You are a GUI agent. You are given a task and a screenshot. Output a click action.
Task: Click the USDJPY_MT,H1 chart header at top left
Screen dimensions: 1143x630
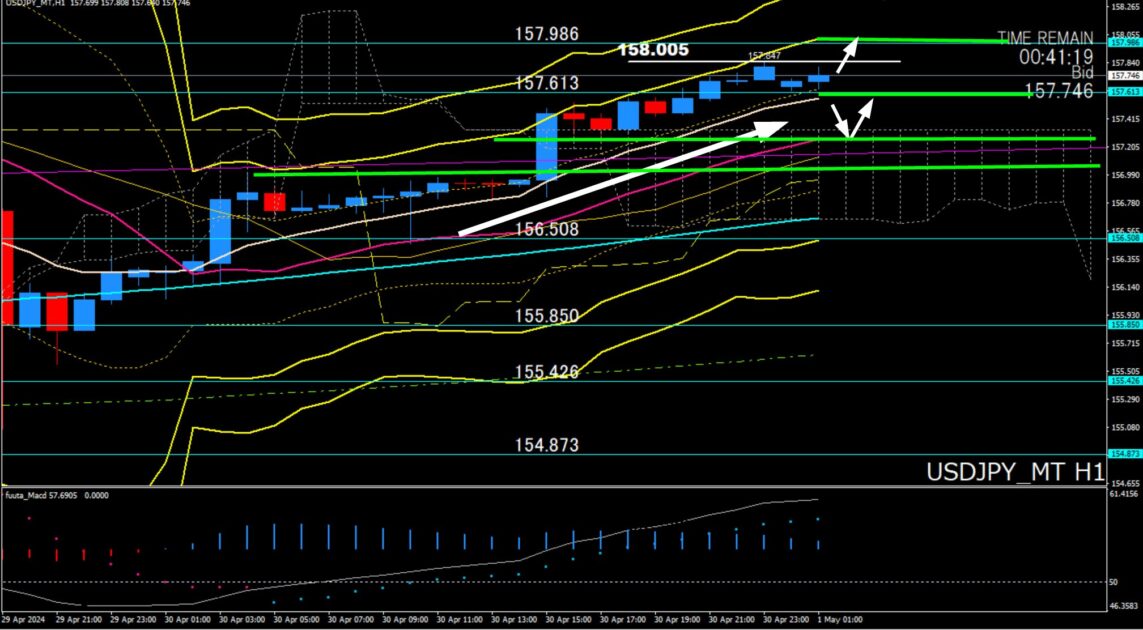pyautogui.click(x=38, y=4)
